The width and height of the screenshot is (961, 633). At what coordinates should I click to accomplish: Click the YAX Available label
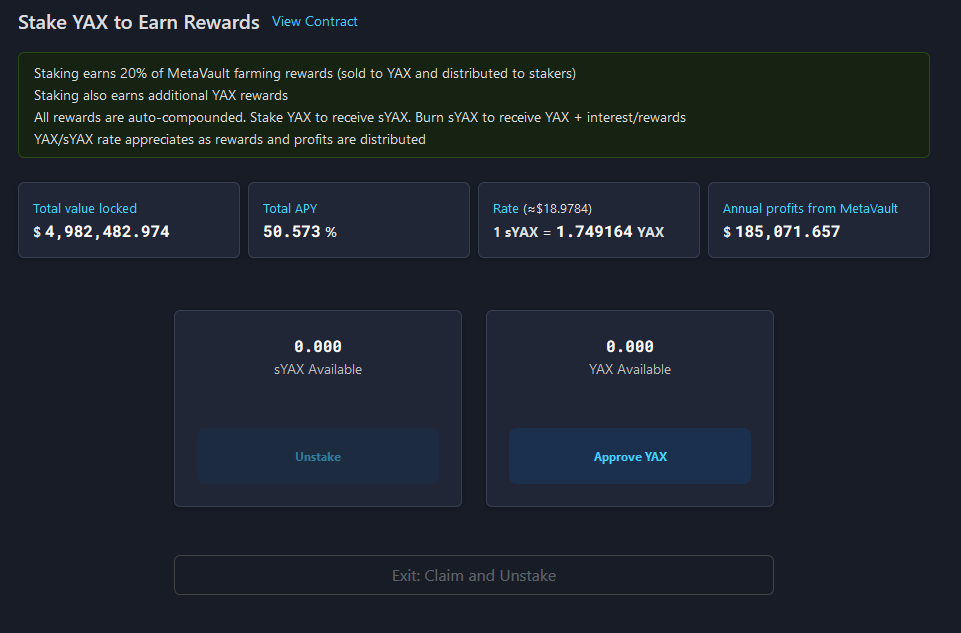pyautogui.click(x=630, y=370)
